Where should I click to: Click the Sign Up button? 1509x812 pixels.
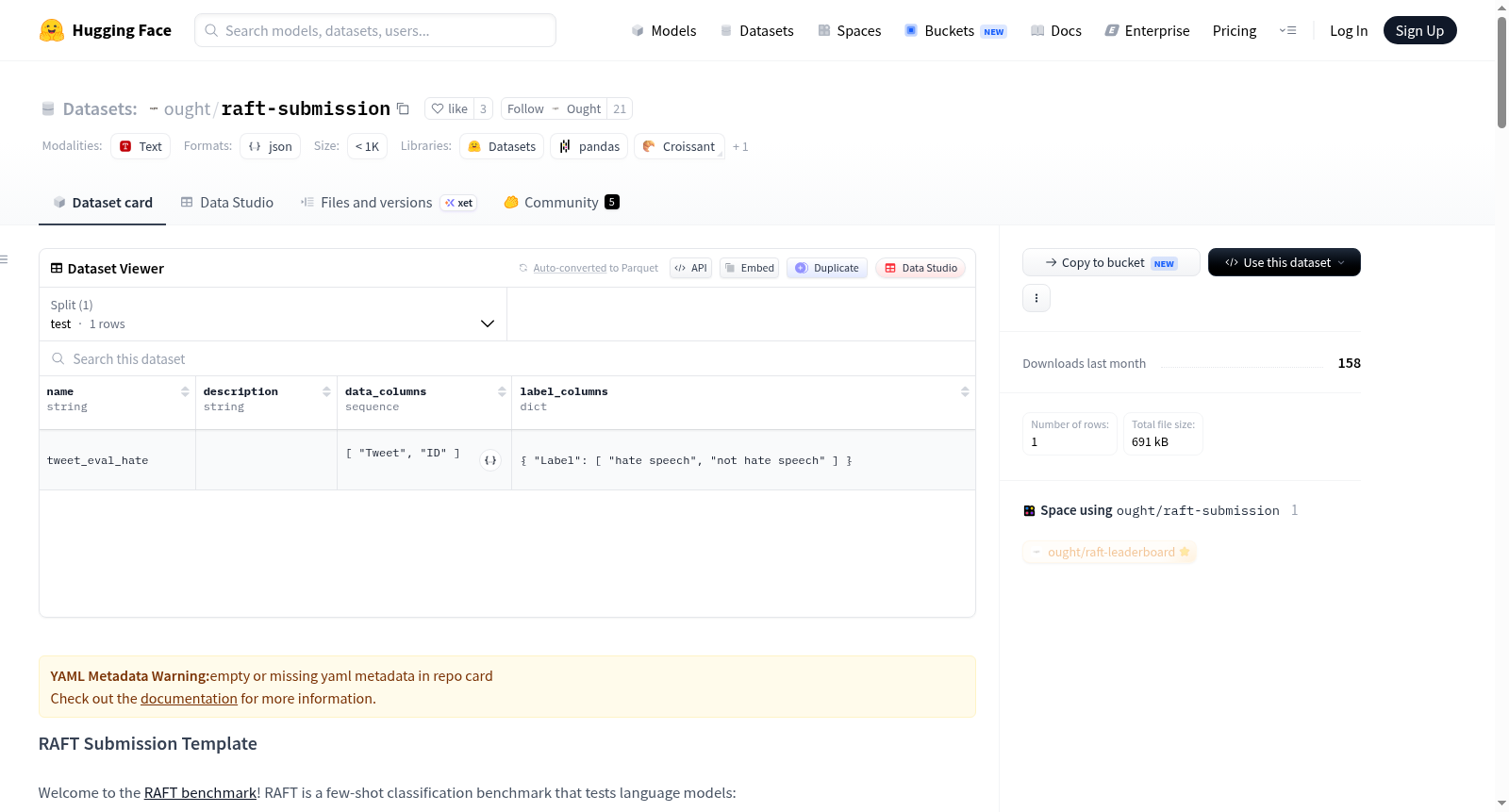(x=1419, y=30)
